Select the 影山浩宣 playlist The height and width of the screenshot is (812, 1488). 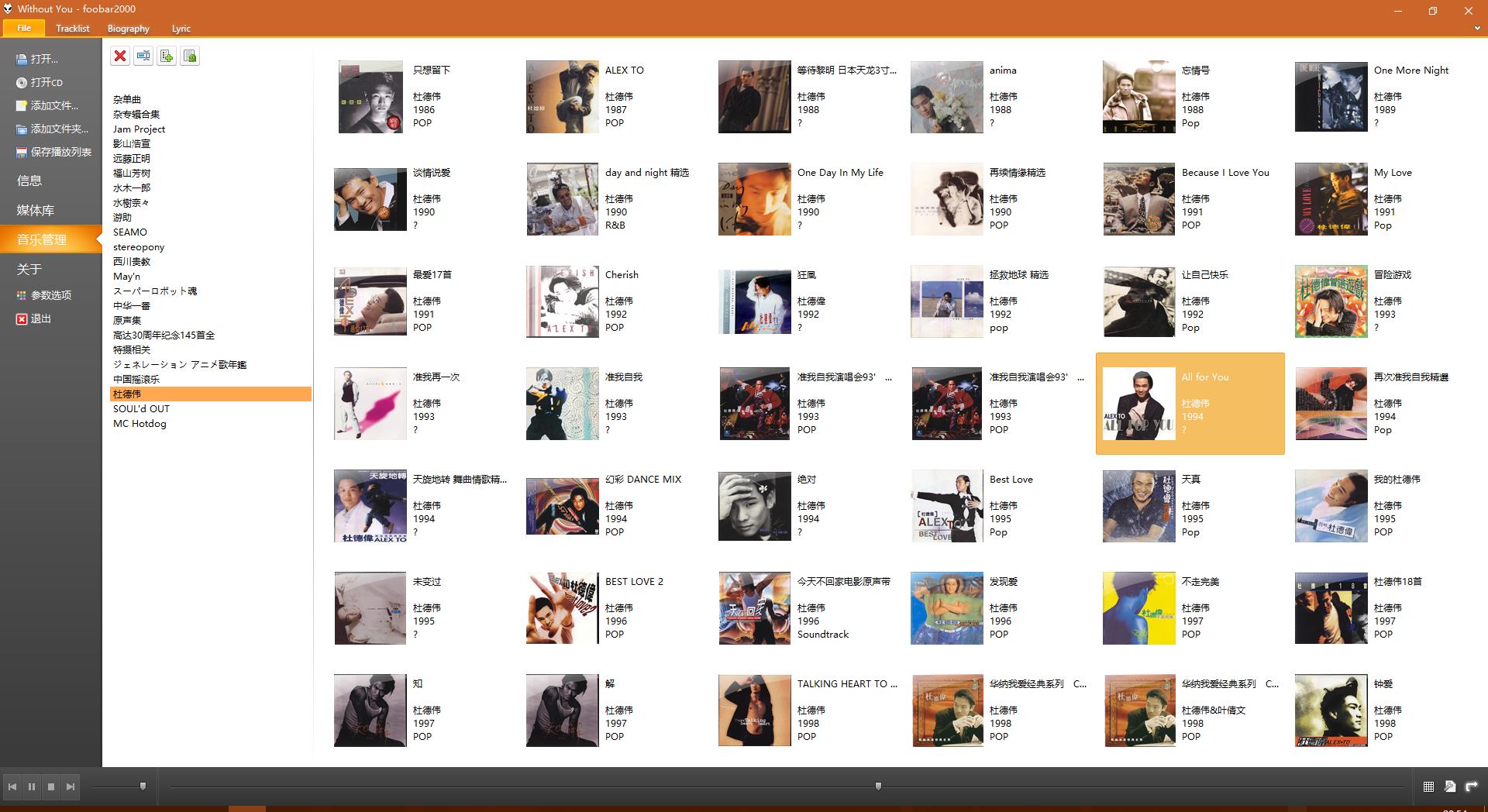132,143
